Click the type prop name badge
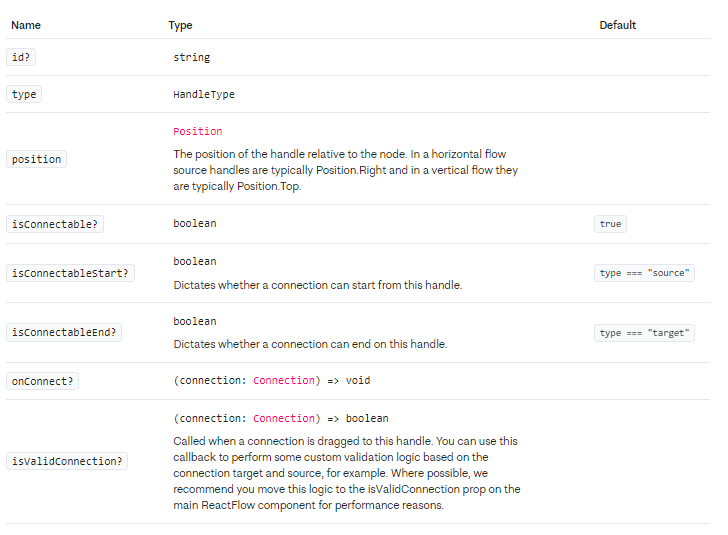Viewport: 728px width, 535px height. (24, 94)
